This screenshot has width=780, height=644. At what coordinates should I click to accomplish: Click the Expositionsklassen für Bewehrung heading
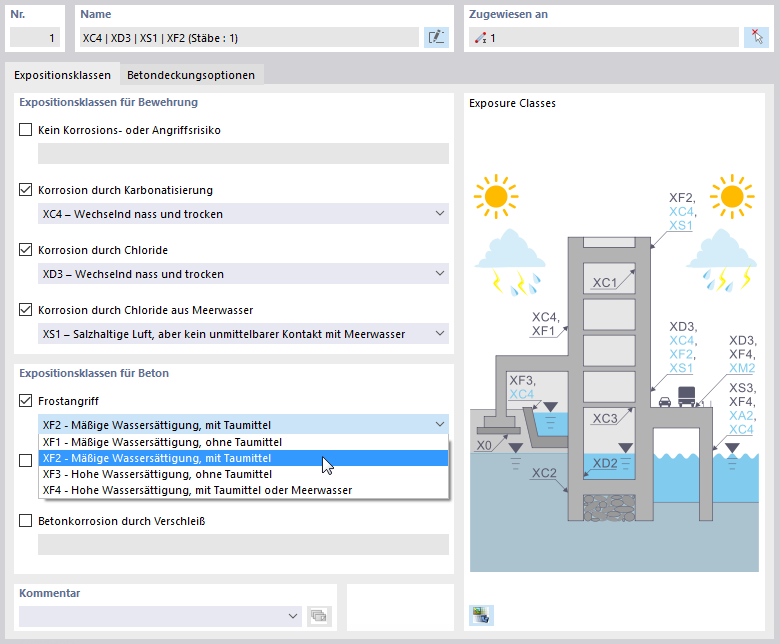(108, 102)
